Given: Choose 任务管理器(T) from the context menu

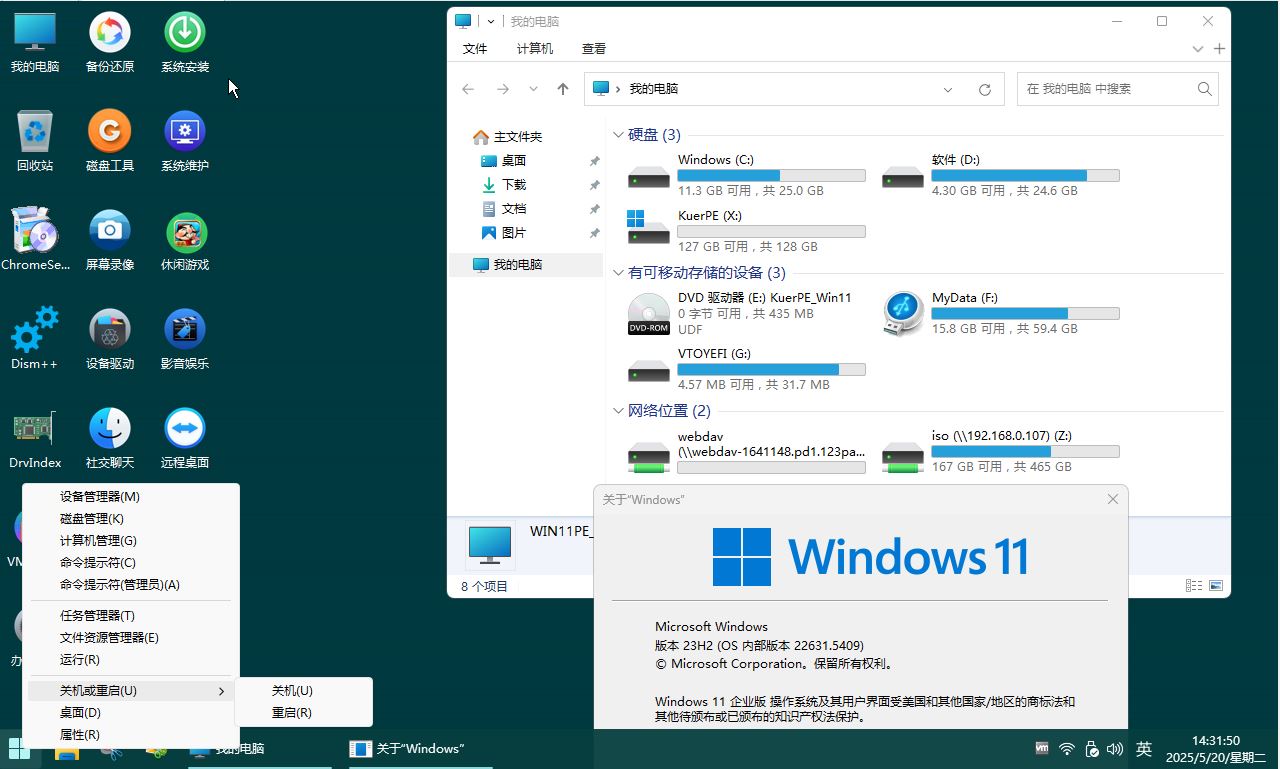Looking at the screenshot, I should 131,616.
